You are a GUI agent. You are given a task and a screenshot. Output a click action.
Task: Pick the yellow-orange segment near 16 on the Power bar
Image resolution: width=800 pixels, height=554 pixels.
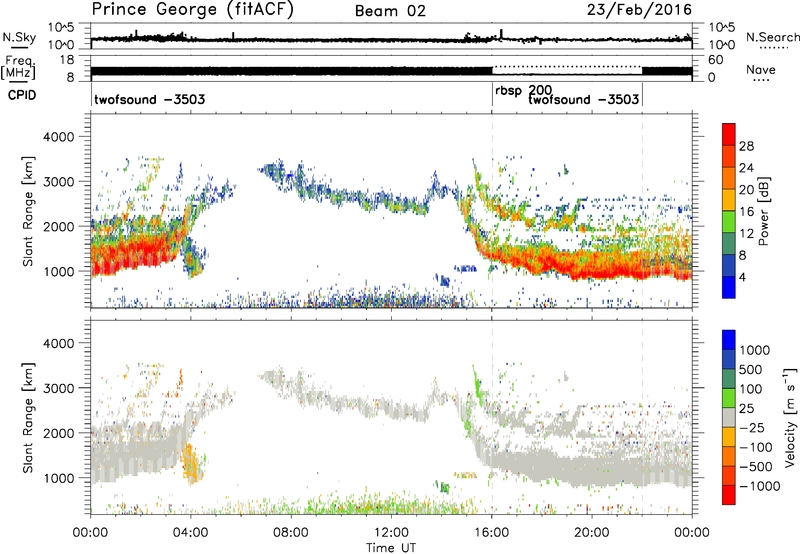tap(729, 200)
